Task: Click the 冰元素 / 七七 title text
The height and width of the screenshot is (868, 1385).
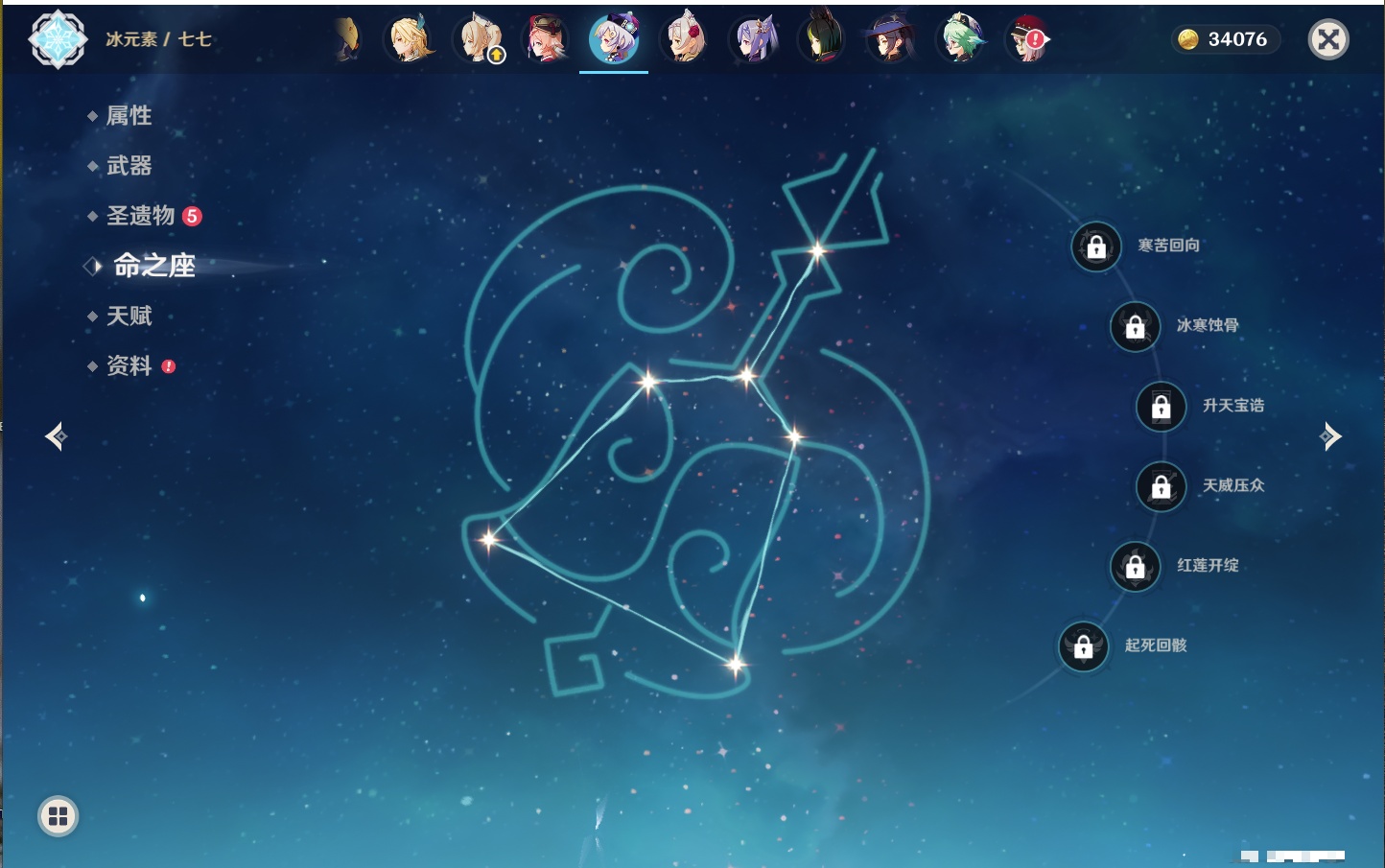Action: (158, 39)
